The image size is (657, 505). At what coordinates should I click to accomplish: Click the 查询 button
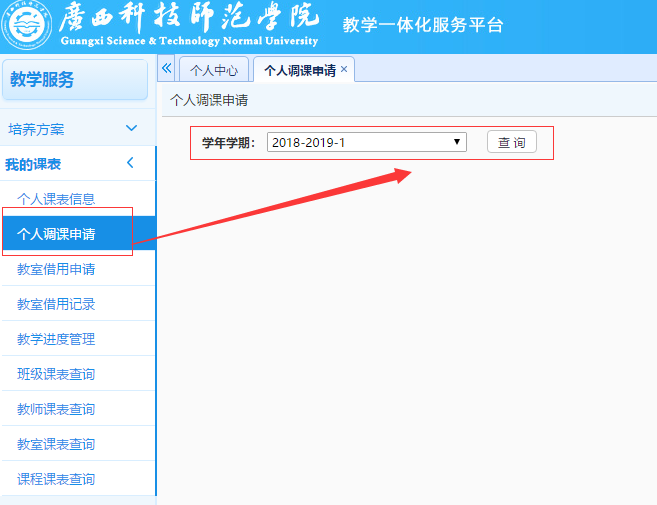(511, 142)
